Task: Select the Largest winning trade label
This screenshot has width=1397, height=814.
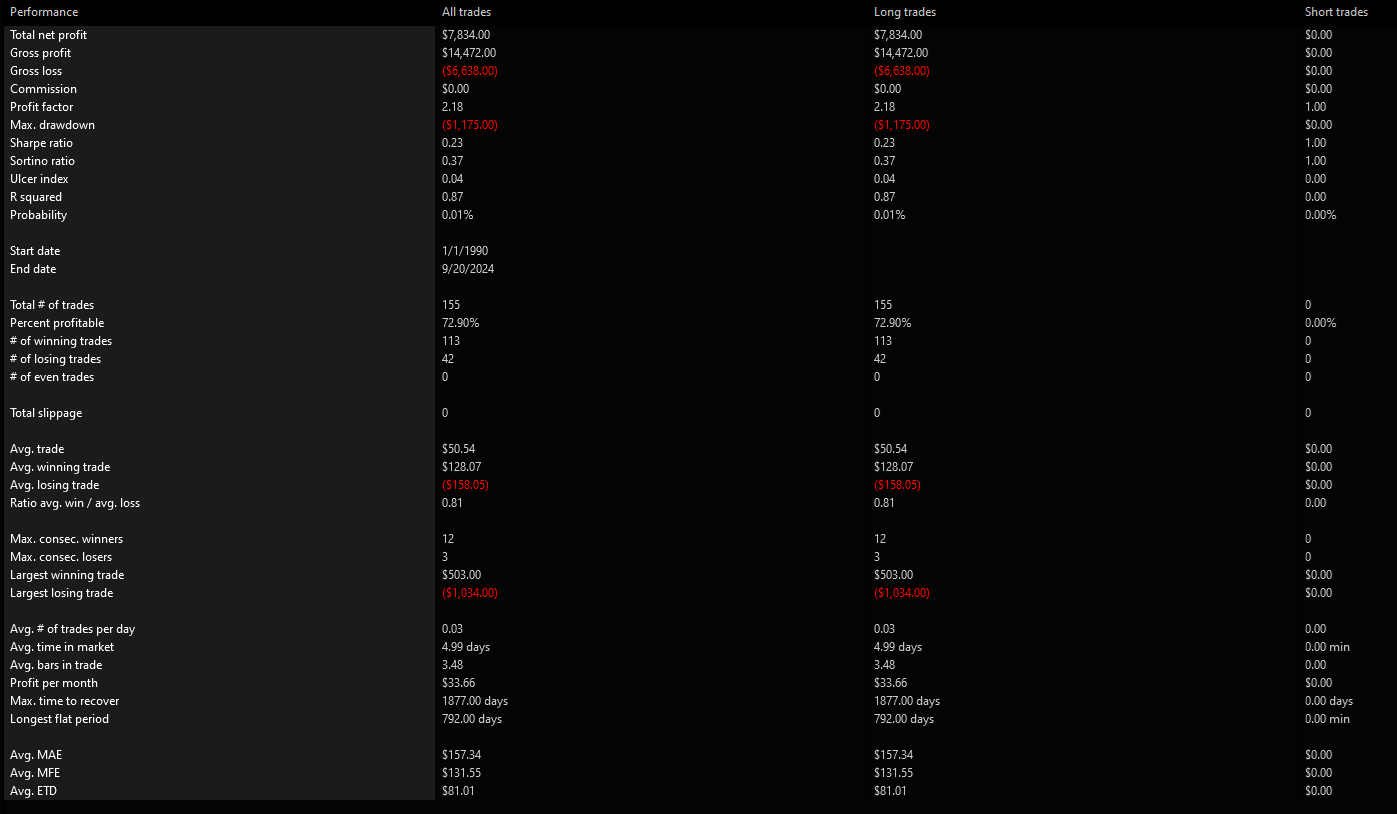Action: point(66,575)
